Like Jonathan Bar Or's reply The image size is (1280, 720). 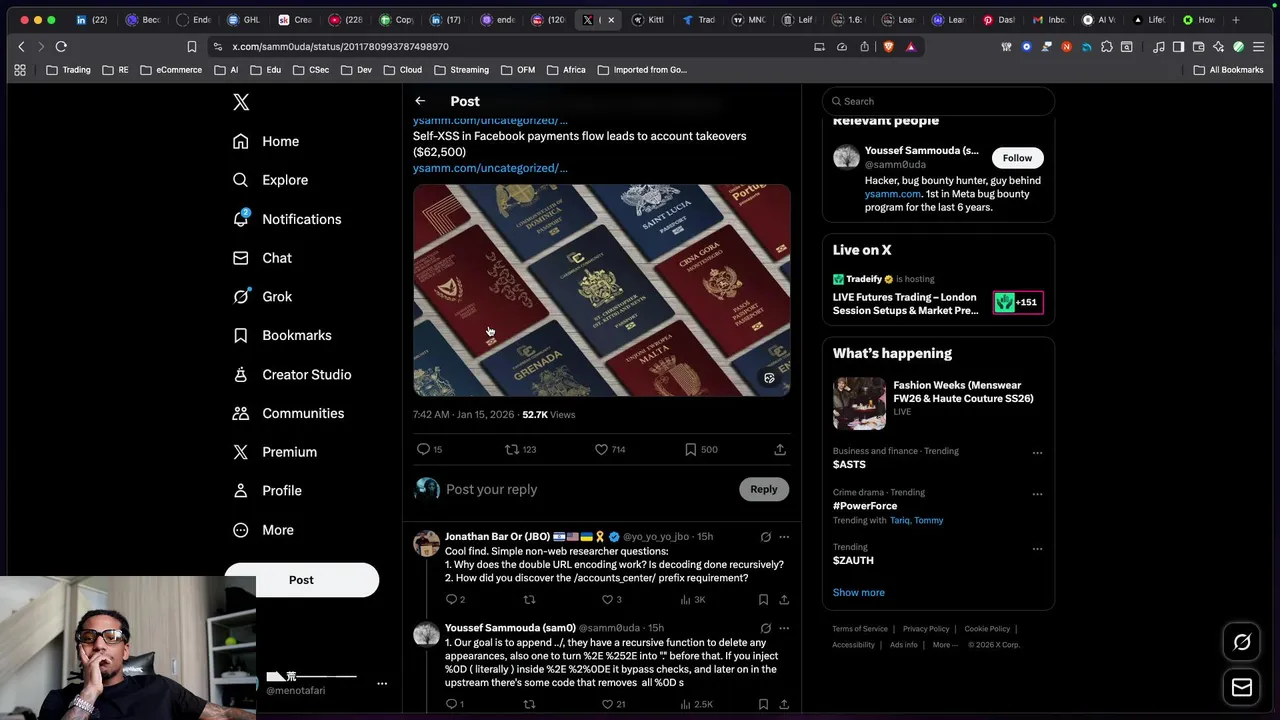point(611,599)
